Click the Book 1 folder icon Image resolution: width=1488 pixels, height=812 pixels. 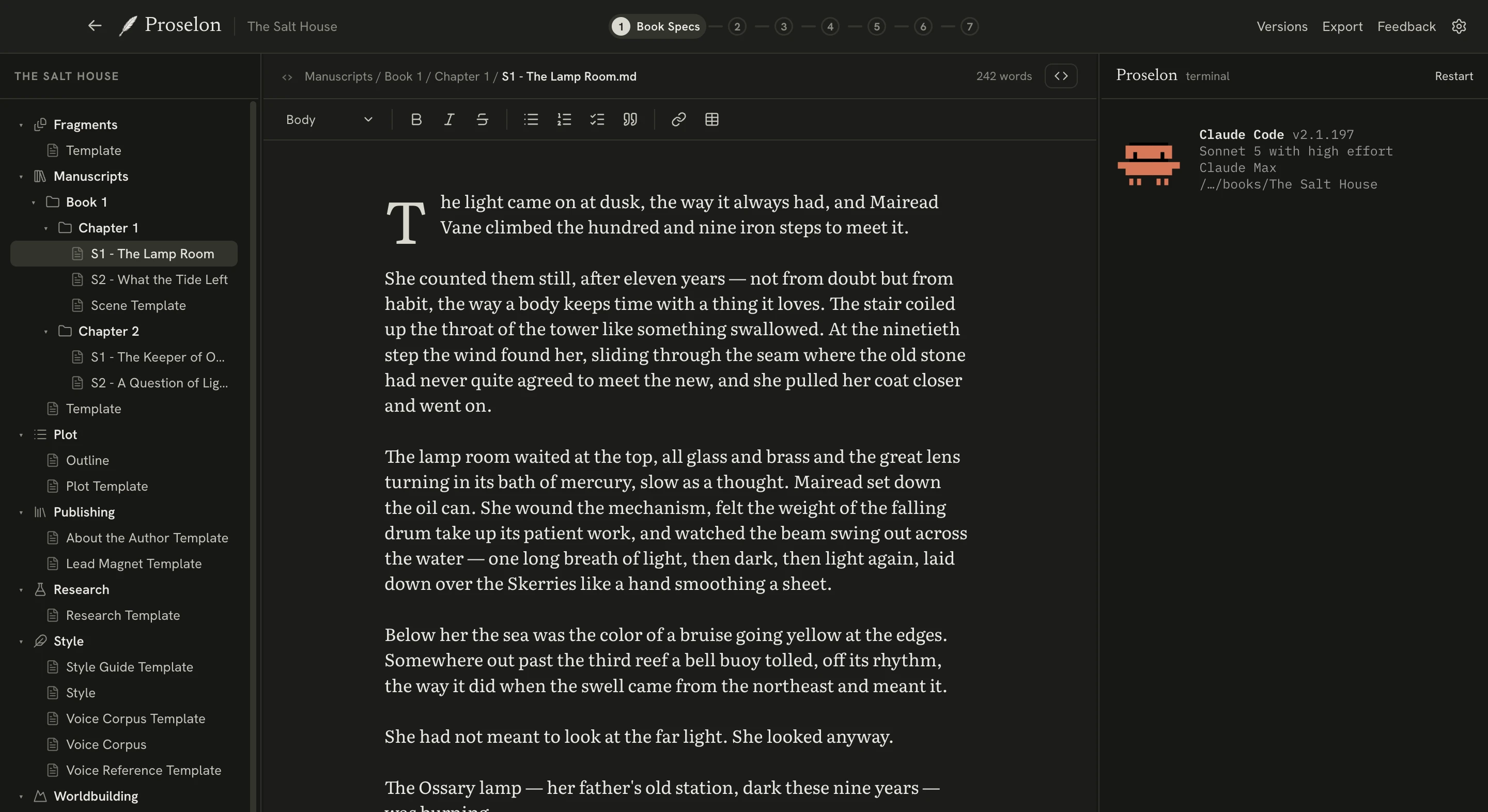[53, 202]
